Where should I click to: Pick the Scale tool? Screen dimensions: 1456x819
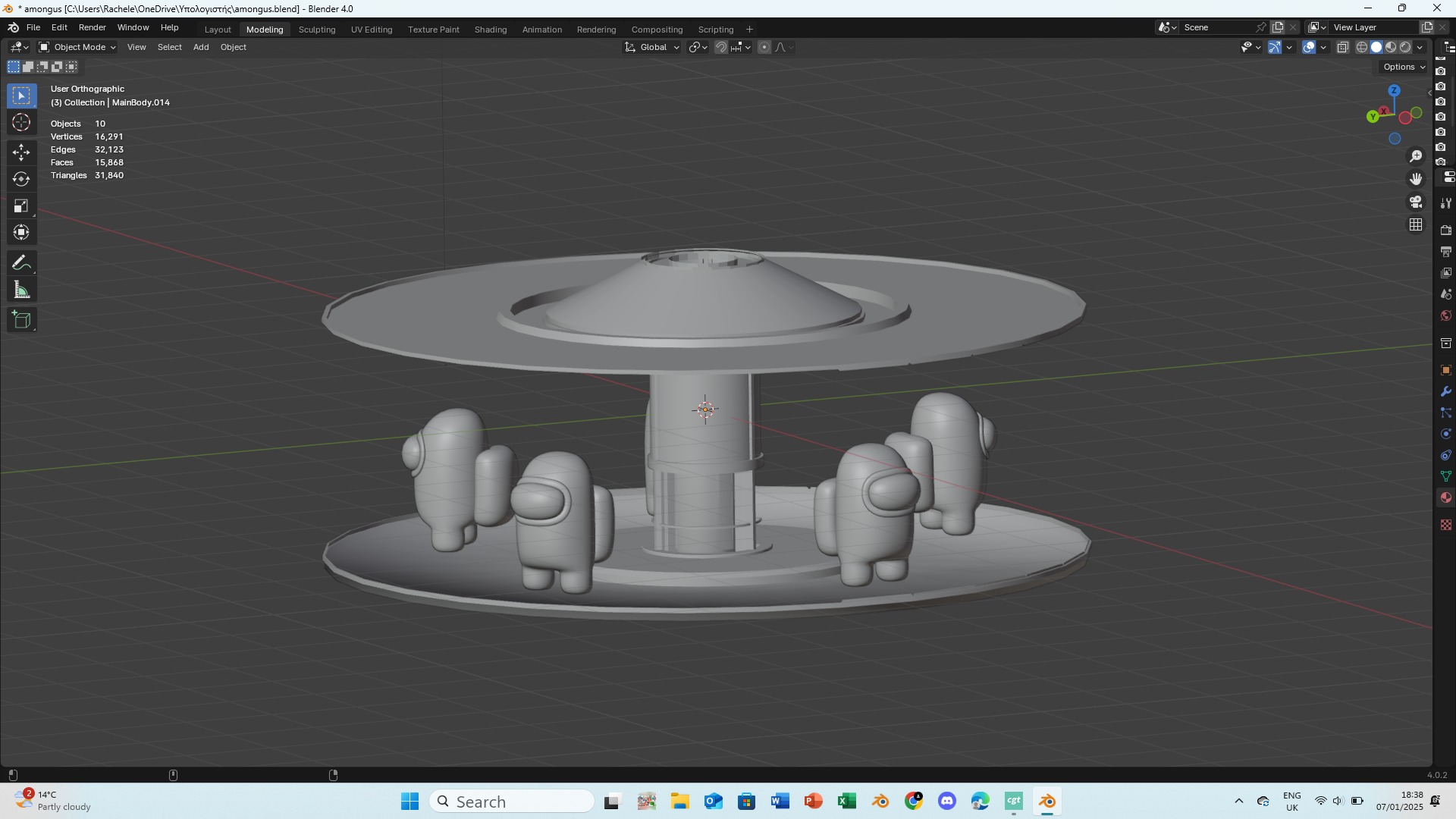pos(21,206)
